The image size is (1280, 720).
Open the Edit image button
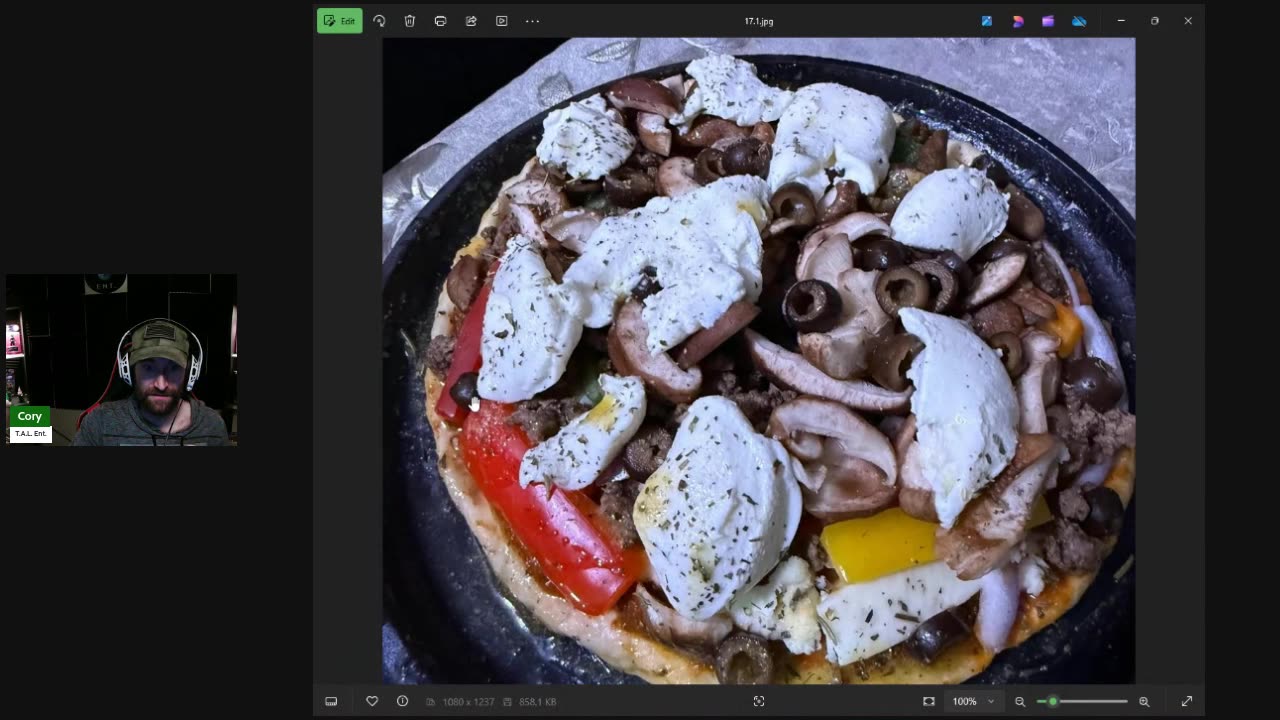coord(340,21)
